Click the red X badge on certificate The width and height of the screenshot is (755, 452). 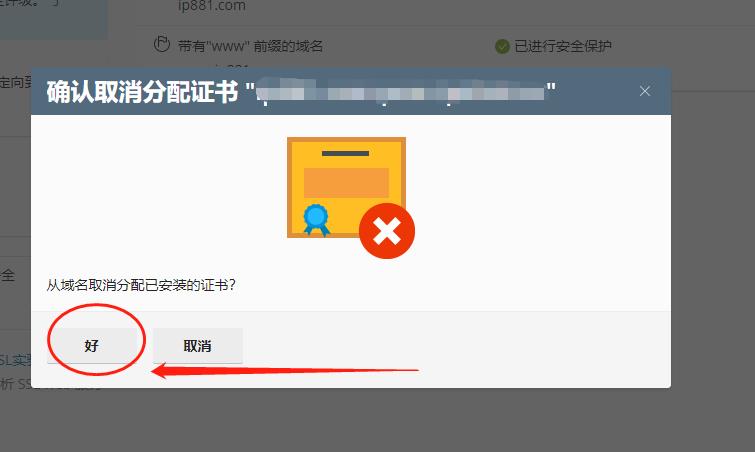[x=387, y=231]
